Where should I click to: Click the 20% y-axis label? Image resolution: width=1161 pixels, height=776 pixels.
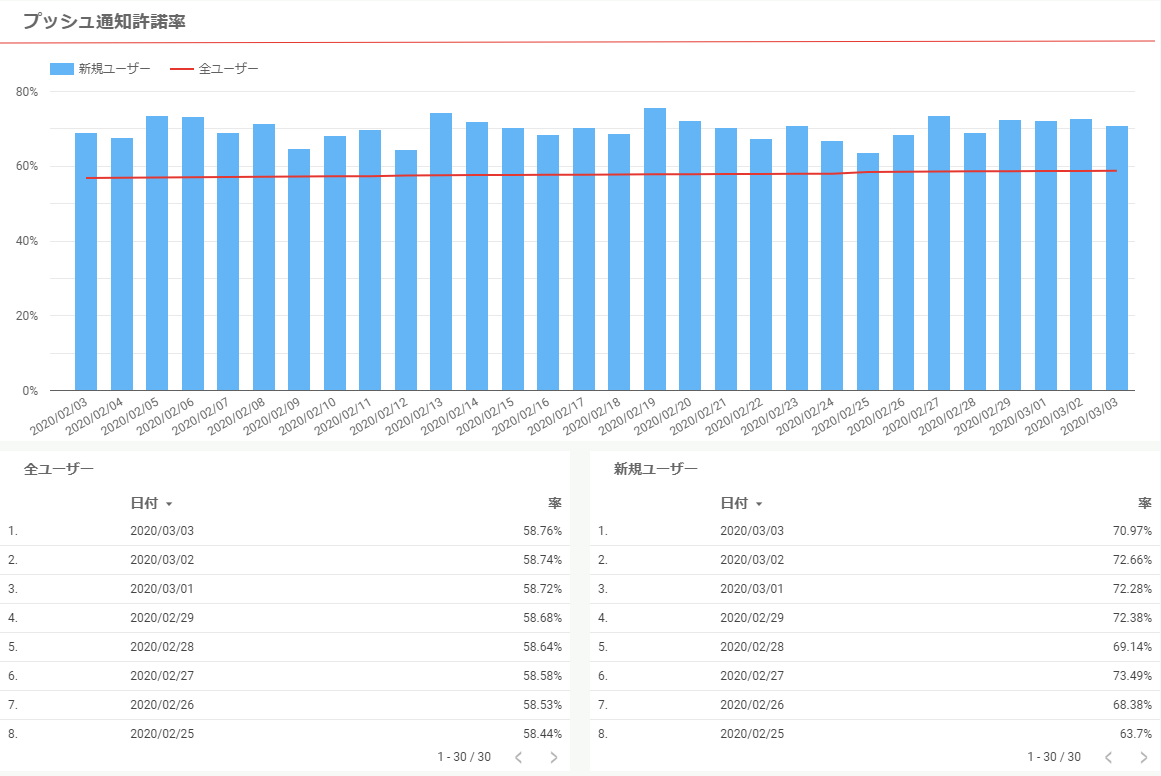click(27, 315)
